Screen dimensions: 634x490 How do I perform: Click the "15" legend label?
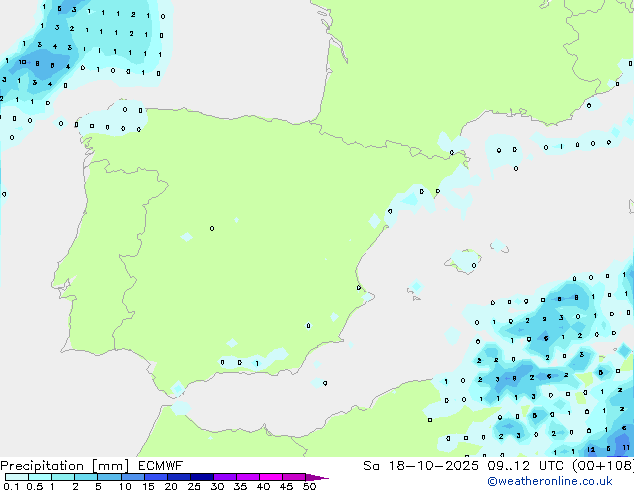pos(148,486)
